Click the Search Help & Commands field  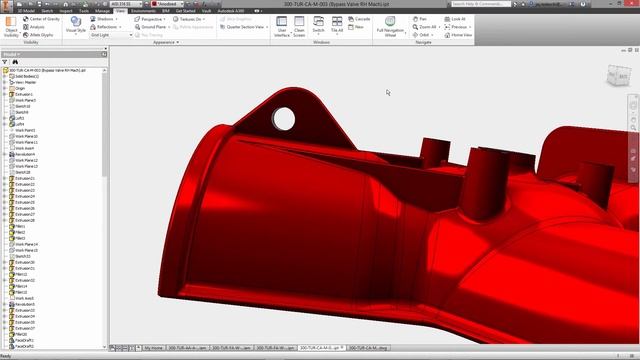[x=481, y=4]
